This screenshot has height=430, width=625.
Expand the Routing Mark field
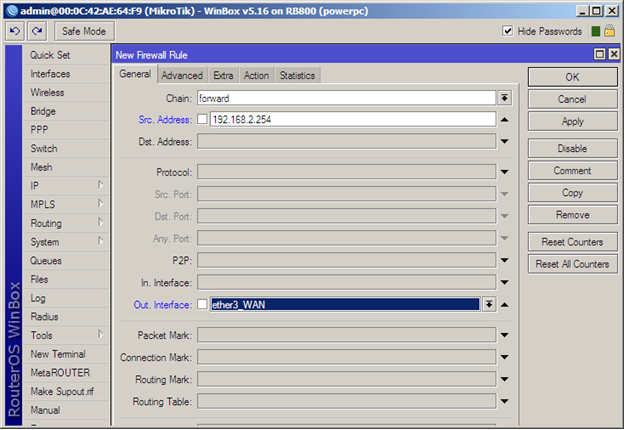504,379
